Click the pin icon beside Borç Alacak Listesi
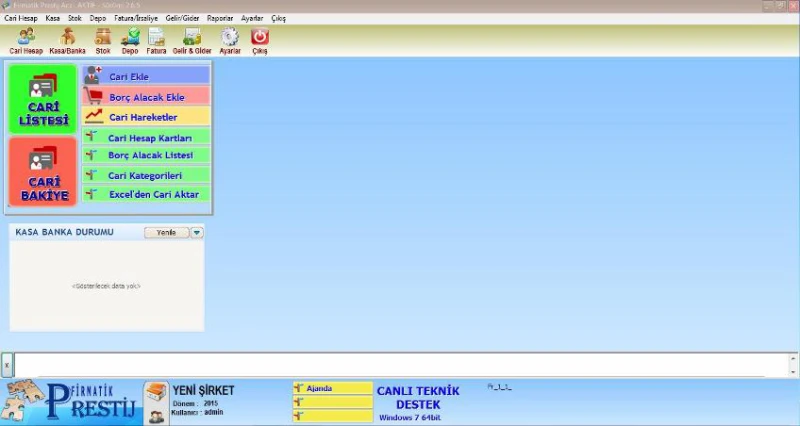Viewport: 800px width, 426px height. click(91, 155)
